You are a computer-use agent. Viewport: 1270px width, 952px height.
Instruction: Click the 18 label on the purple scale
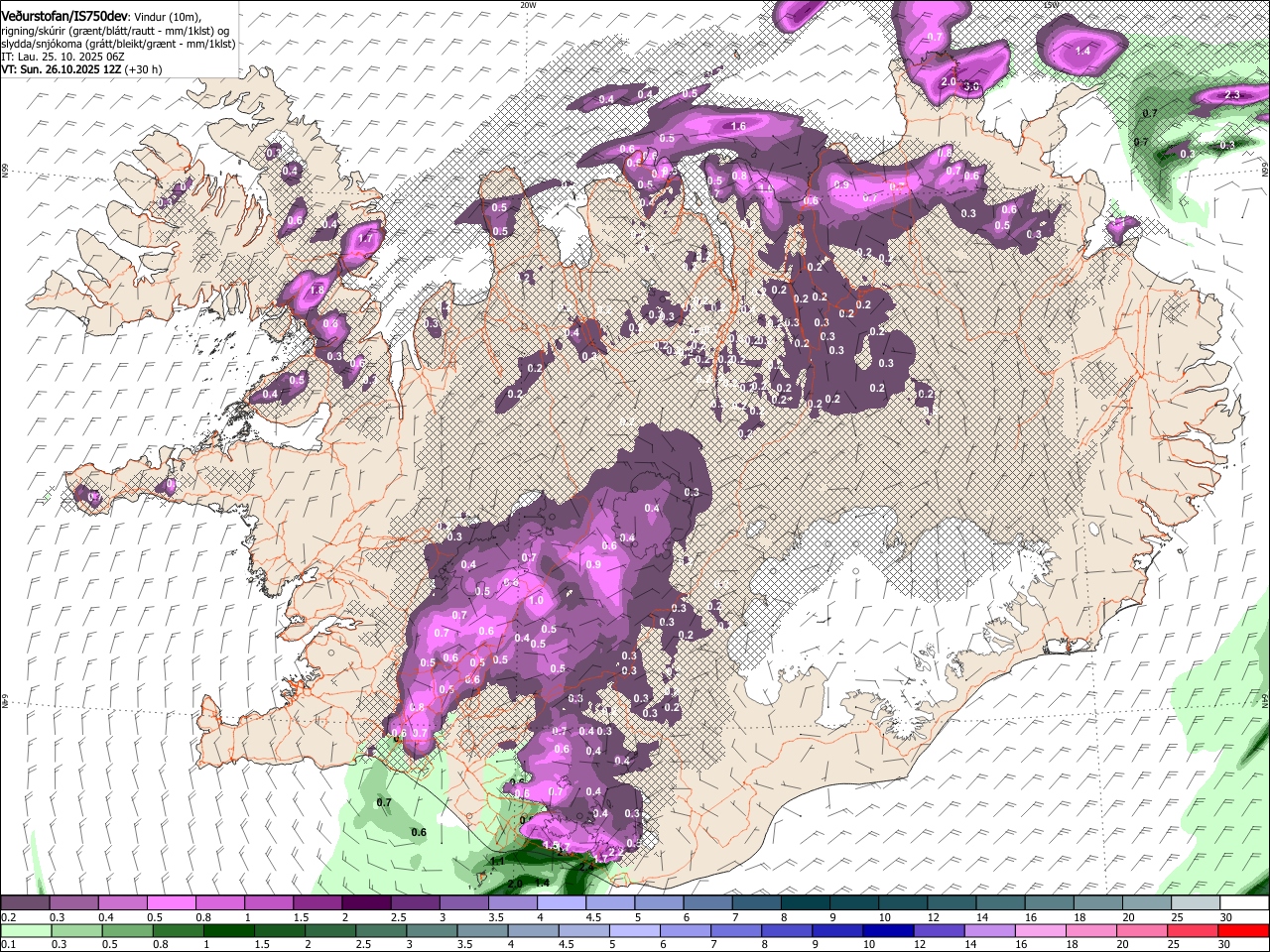tap(1079, 917)
